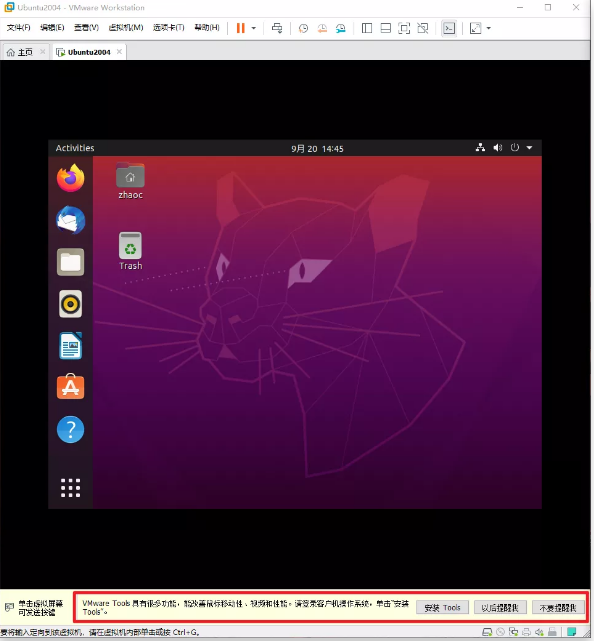Click the 以后提醒我 button
The height and width of the screenshot is (641, 594).
tap(500, 607)
